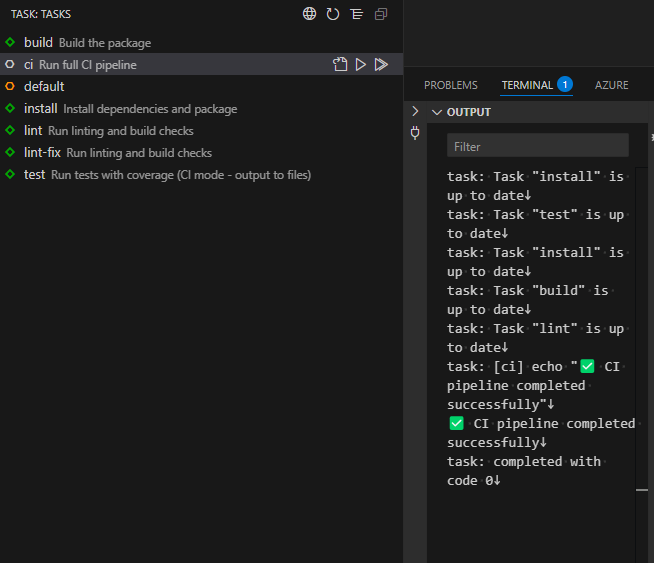Collapse the OUTPUT section chevron

point(437,112)
